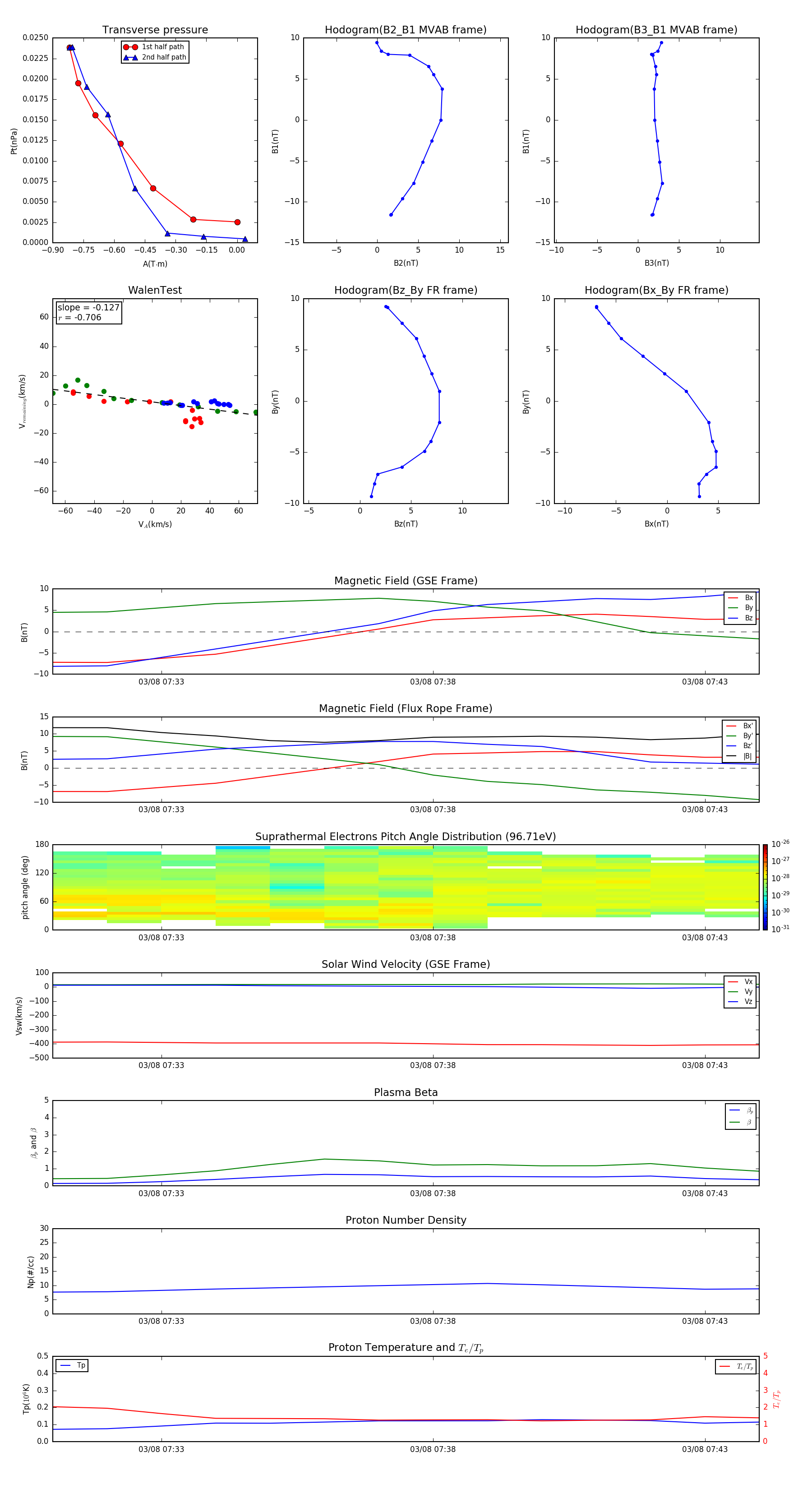Click the 'Bz(nT)' x-axis label
Viewport: 812px width, 1489px height.
tap(406, 524)
